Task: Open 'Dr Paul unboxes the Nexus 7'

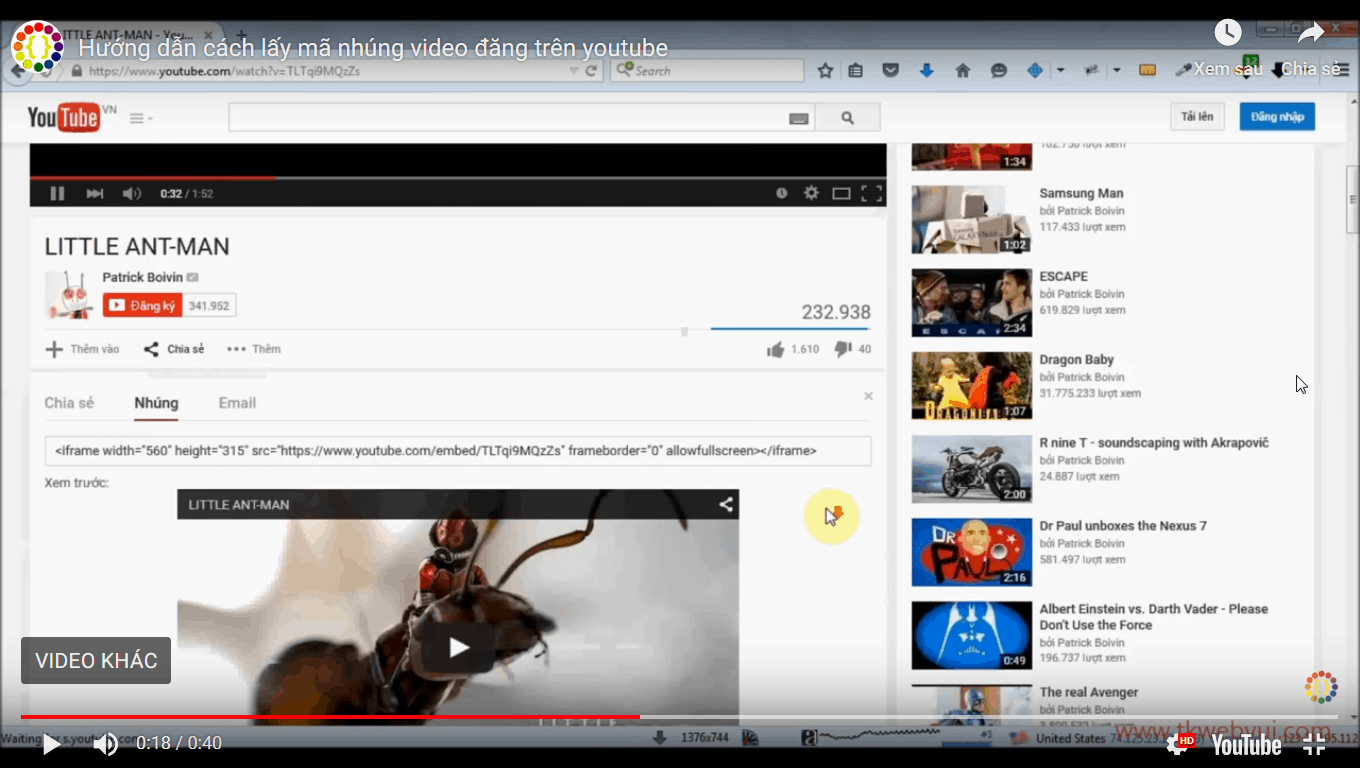Action: point(1123,526)
